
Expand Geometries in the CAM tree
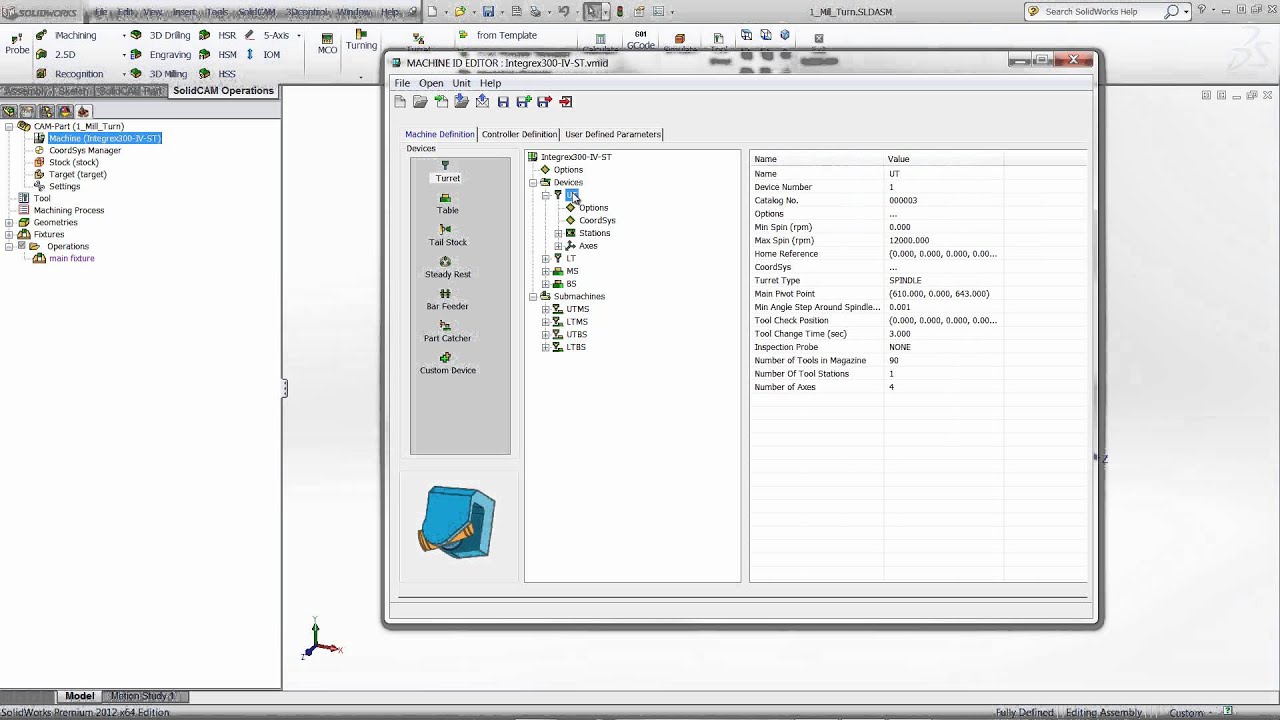9,222
